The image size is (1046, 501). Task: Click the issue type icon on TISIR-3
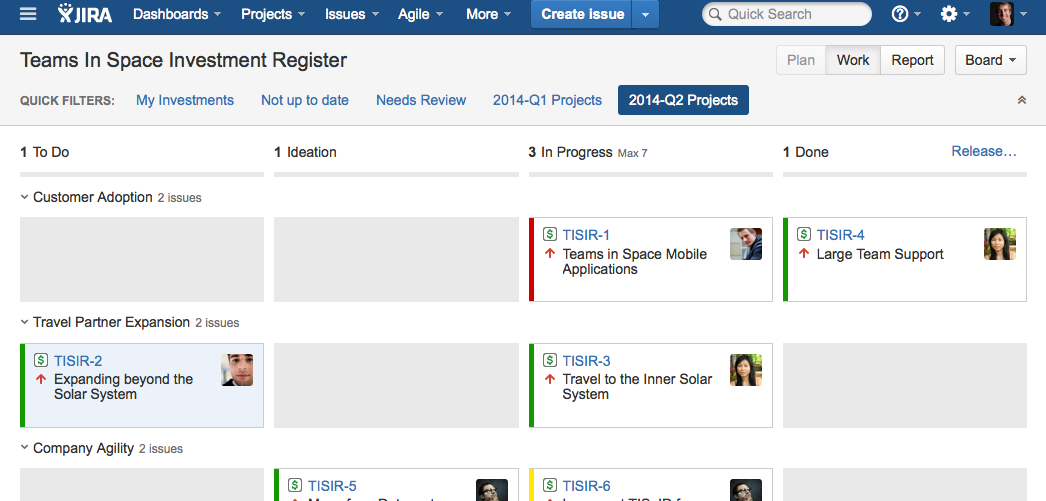point(550,360)
